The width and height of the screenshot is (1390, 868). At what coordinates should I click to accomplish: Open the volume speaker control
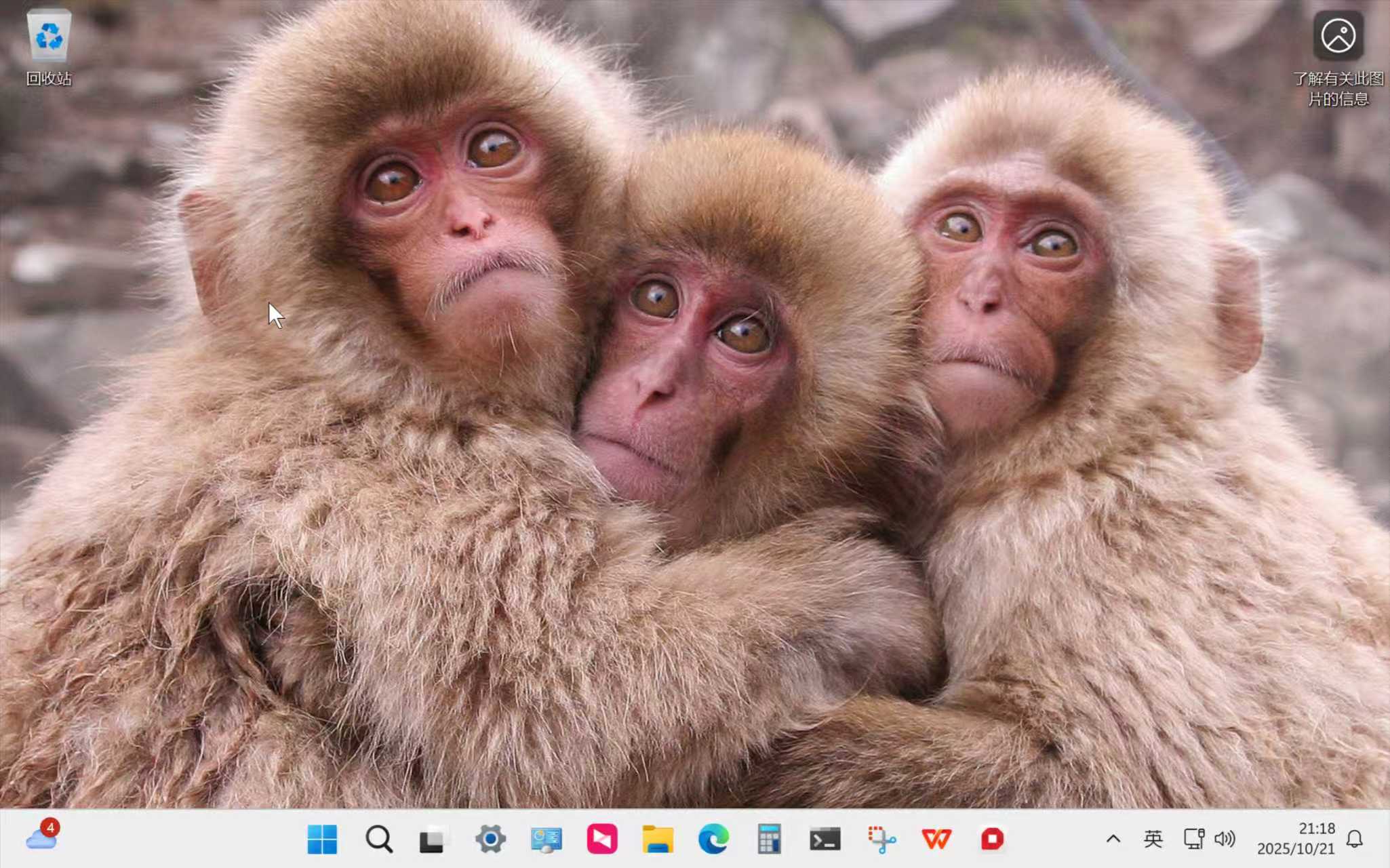(1225, 840)
